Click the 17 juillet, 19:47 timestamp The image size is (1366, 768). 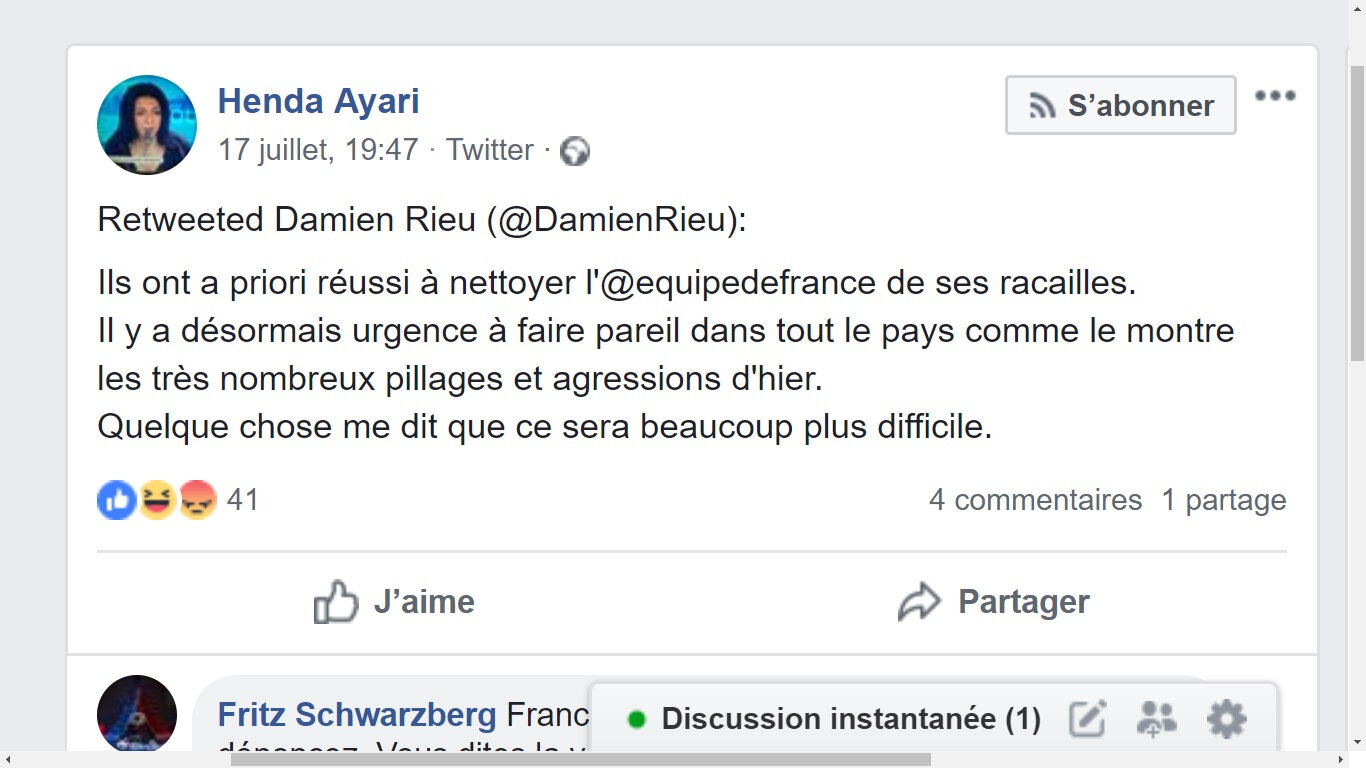point(318,150)
